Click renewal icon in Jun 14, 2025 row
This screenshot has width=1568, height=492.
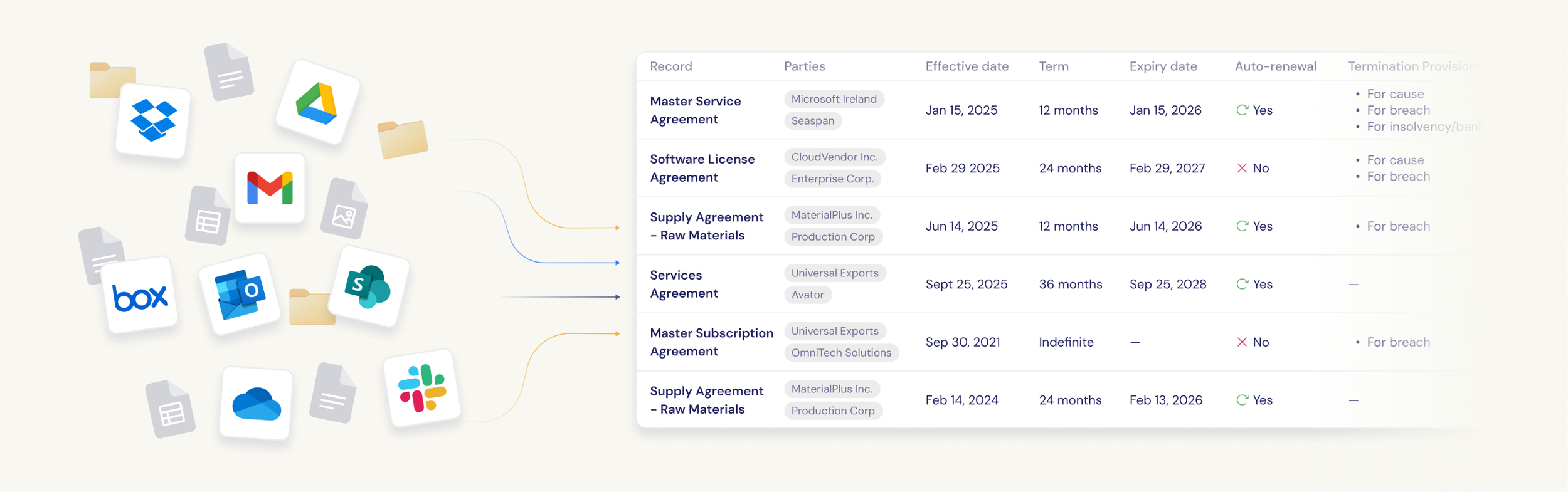(1242, 226)
